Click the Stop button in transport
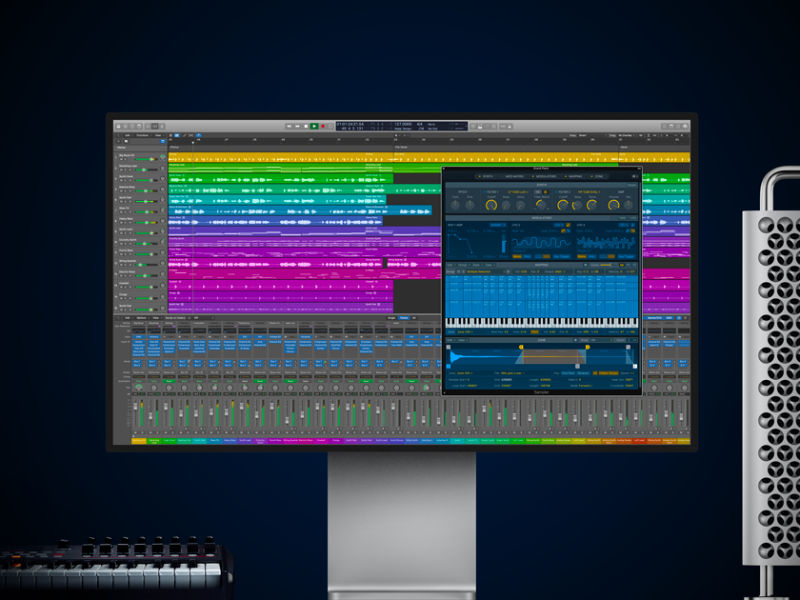 [x=306, y=126]
